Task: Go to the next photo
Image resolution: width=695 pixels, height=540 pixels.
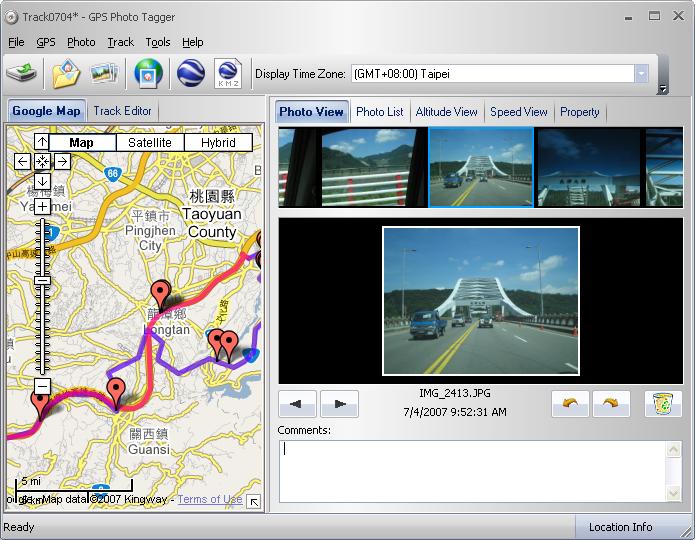Action: 339,404
